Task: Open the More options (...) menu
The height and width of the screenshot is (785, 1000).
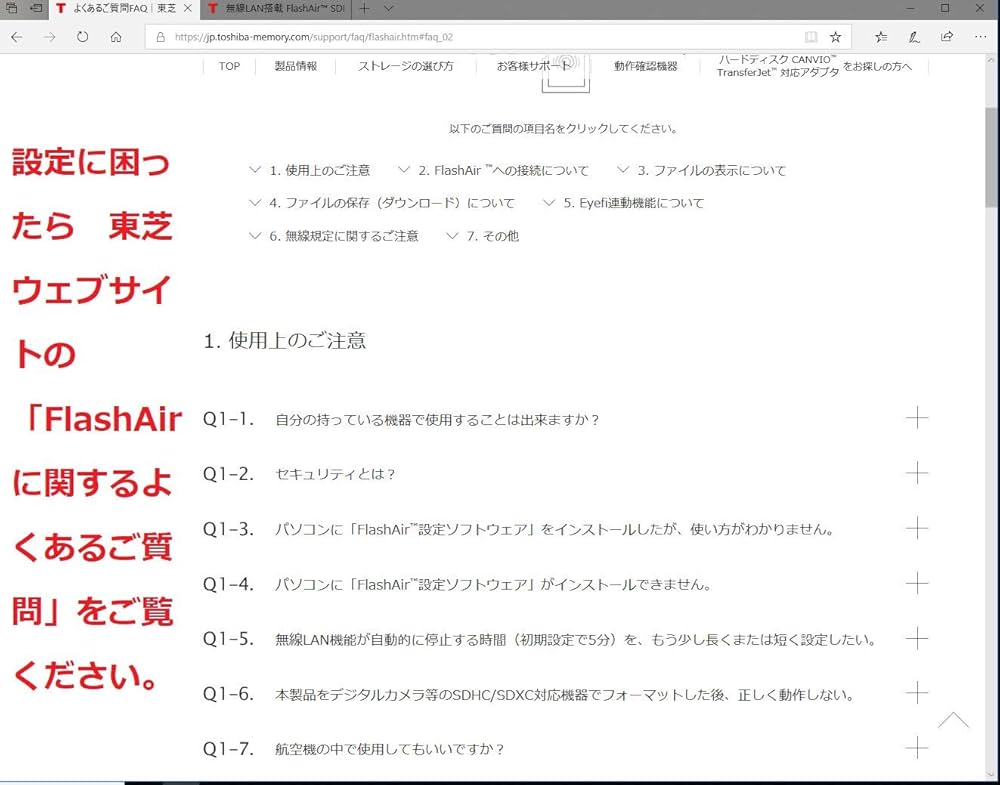Action: point(981,37)
